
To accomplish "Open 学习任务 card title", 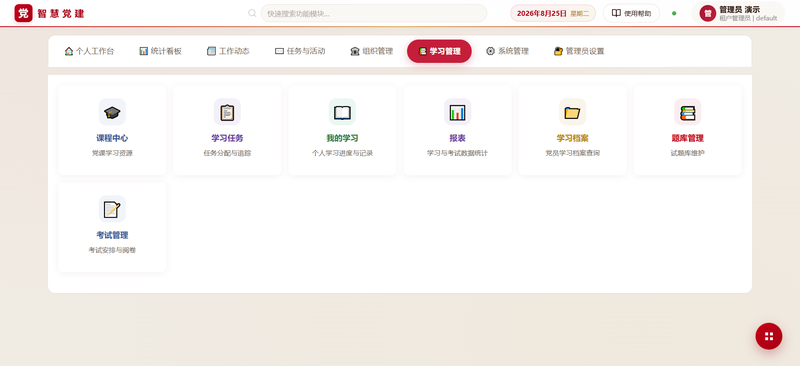I will [x=227, y=138].
